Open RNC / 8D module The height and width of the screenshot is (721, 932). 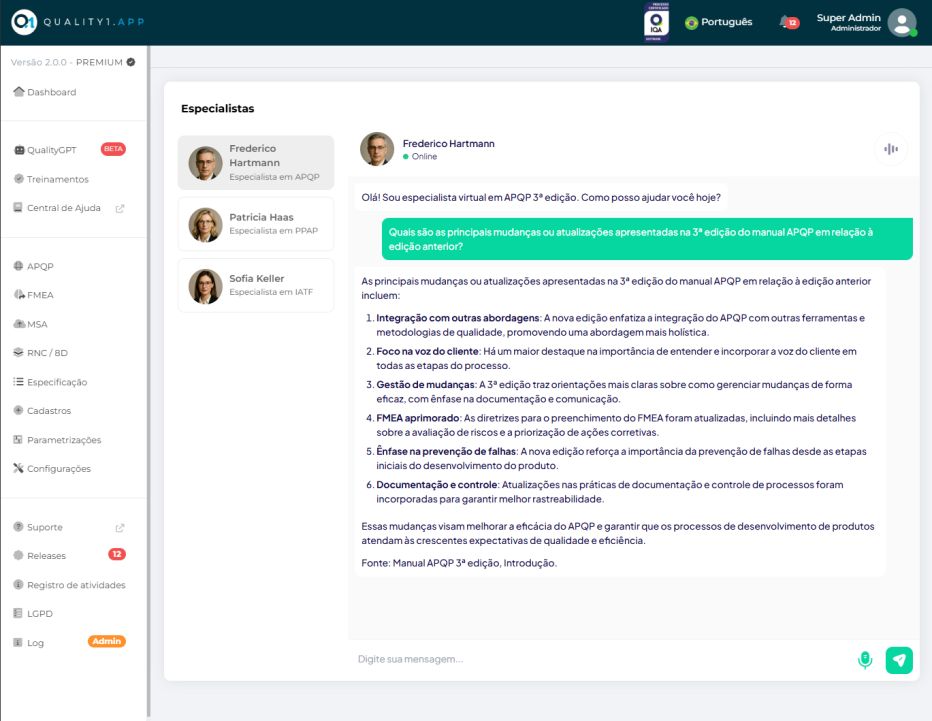point(48,353)
